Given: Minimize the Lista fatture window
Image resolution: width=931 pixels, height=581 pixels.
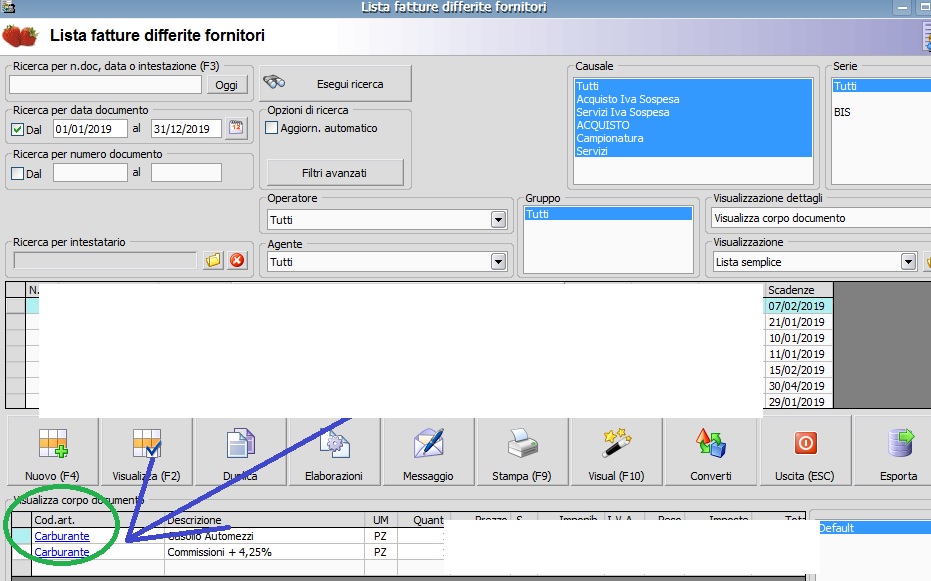Looking at the screenshot, I should pos(902,8).
